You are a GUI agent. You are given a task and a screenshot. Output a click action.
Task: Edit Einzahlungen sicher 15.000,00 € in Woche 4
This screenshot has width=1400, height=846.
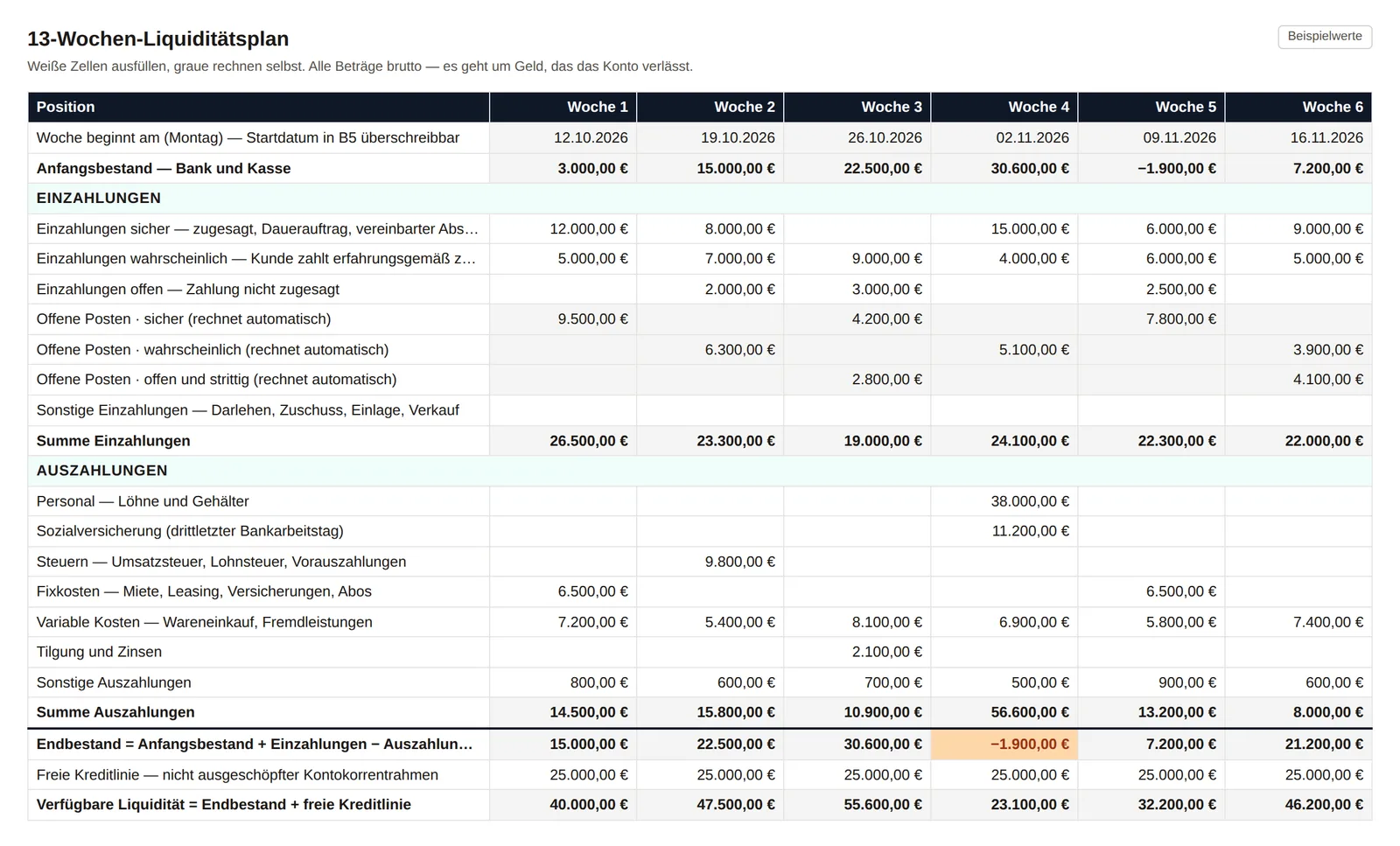pos(1004,229)
